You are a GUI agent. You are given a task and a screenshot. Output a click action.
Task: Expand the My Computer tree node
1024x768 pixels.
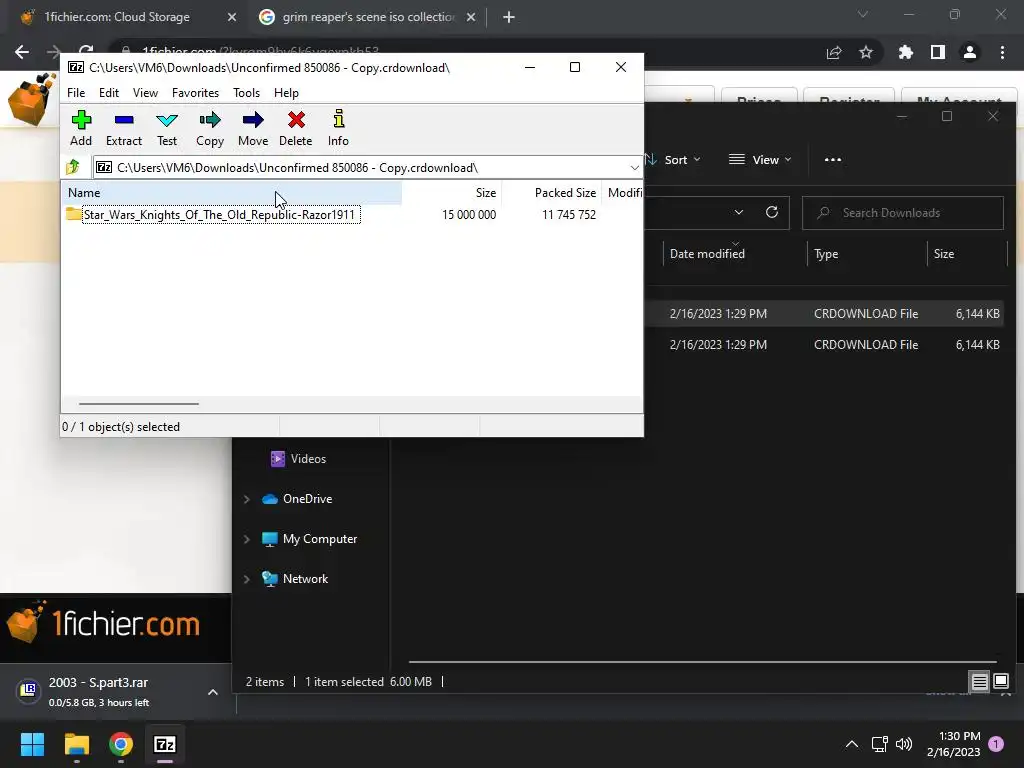click(x=247, y=539)
